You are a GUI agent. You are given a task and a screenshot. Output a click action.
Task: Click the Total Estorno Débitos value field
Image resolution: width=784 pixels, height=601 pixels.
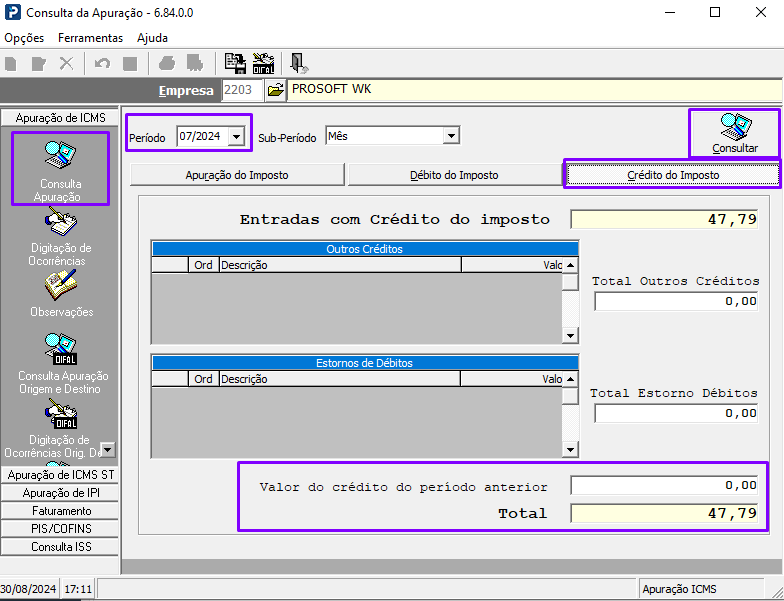676,414
